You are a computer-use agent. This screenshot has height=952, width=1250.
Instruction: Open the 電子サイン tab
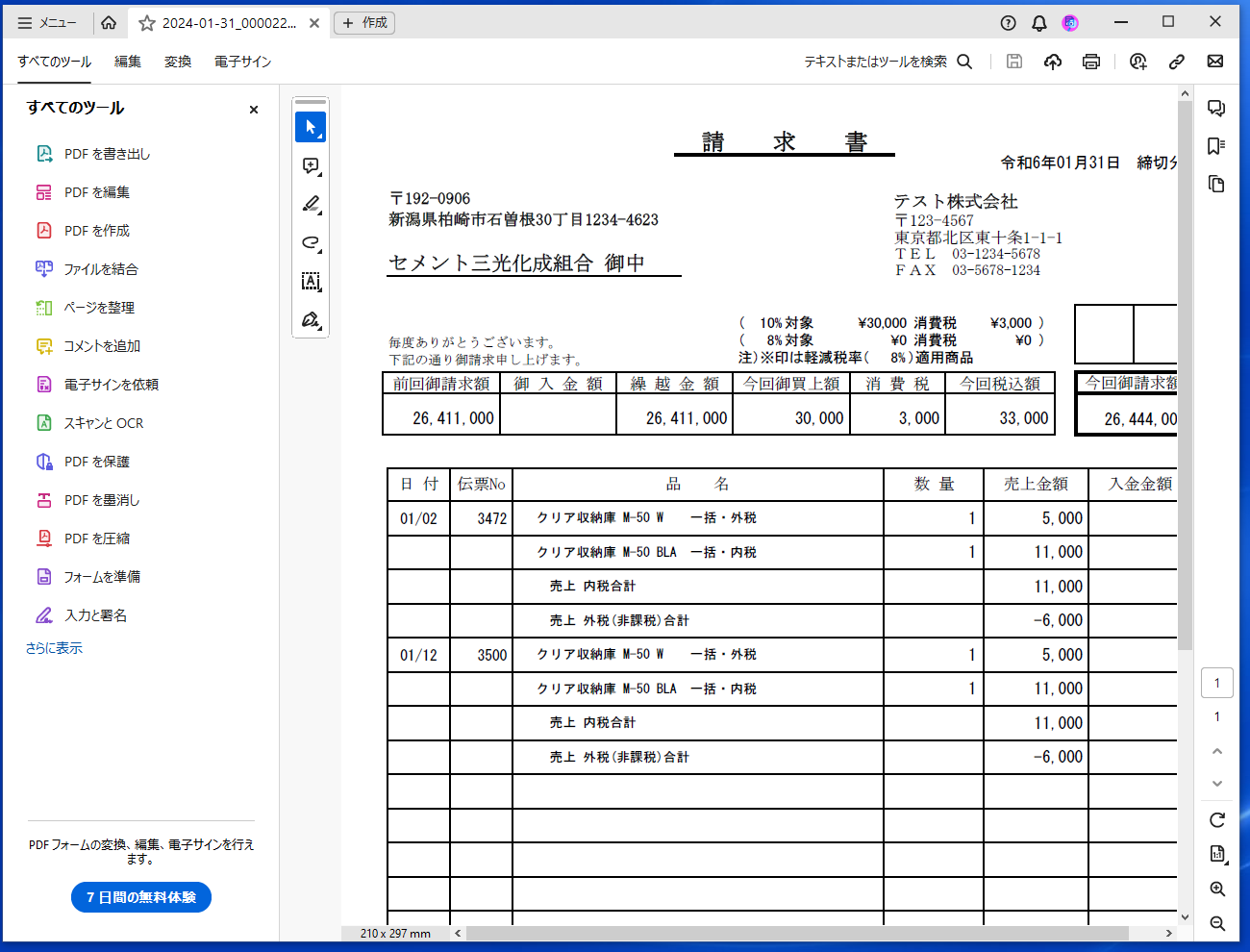pos(242,62)
